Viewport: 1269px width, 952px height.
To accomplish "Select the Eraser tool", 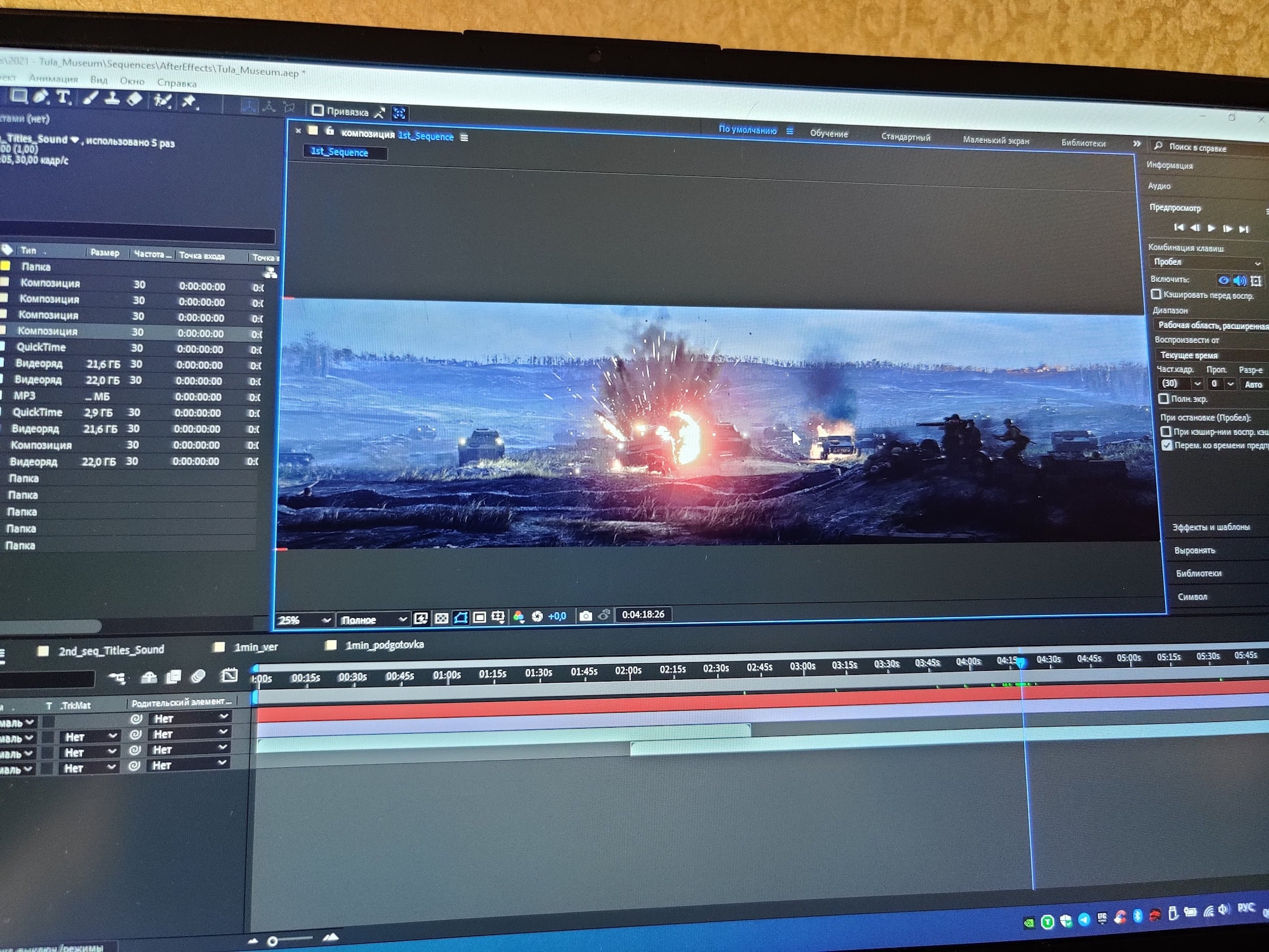I will click(134, 100).
